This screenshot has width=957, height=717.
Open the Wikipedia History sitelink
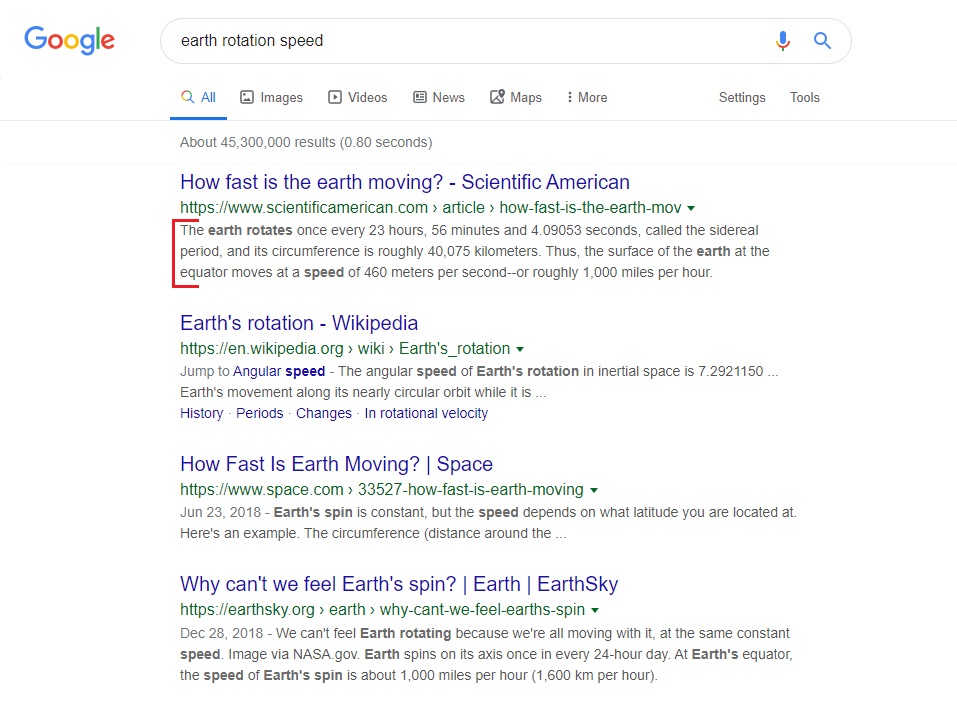(x=201, y=413)
